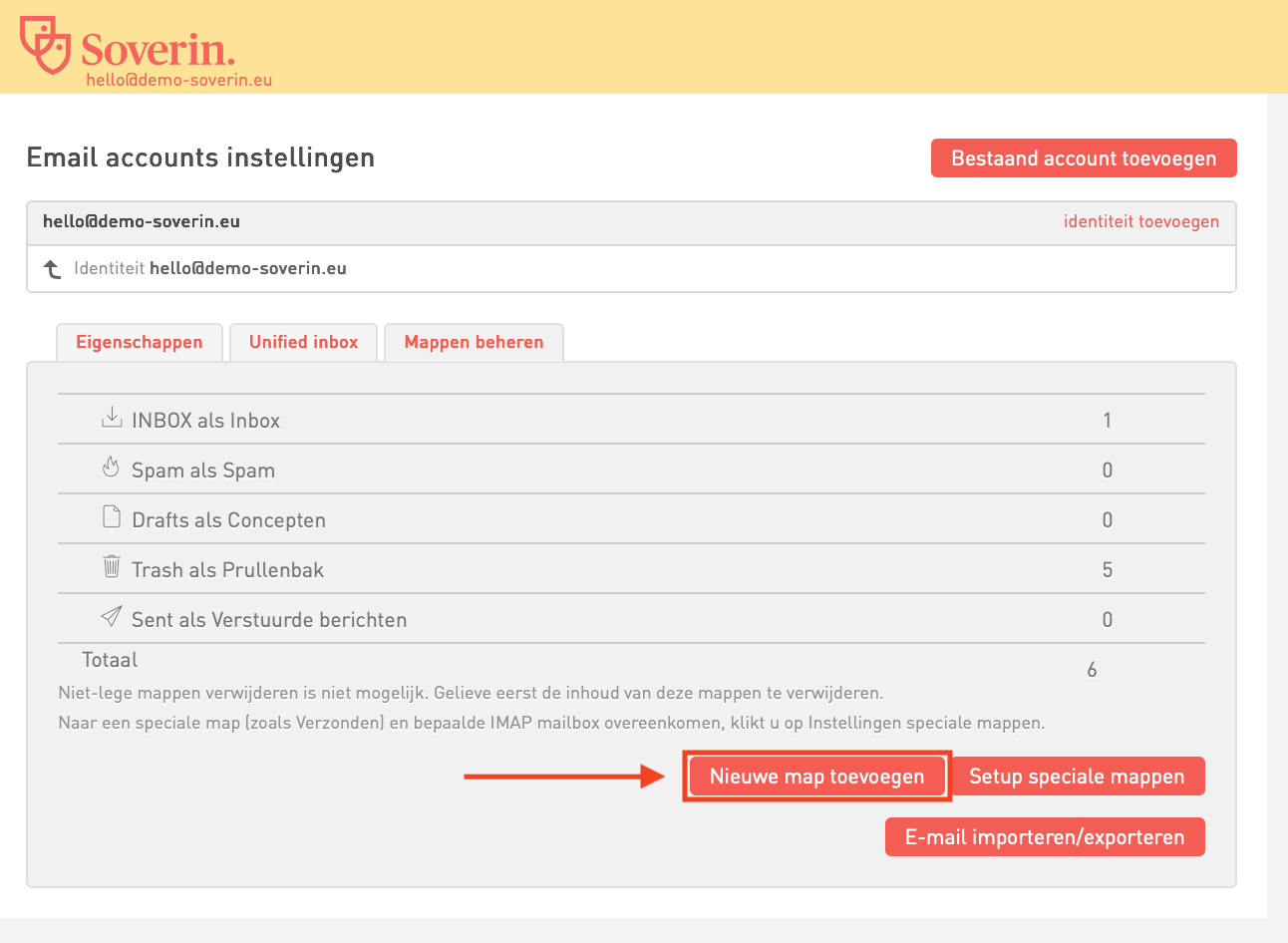Viewport: 1288px width, 943px height.
Task: Click the Spam flame icon
Action: (112, 468)
